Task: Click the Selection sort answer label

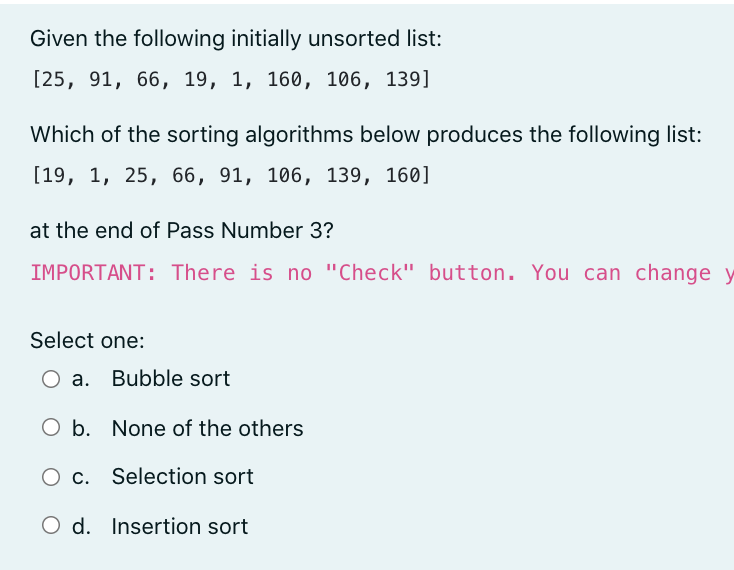Action: [183, 476]
